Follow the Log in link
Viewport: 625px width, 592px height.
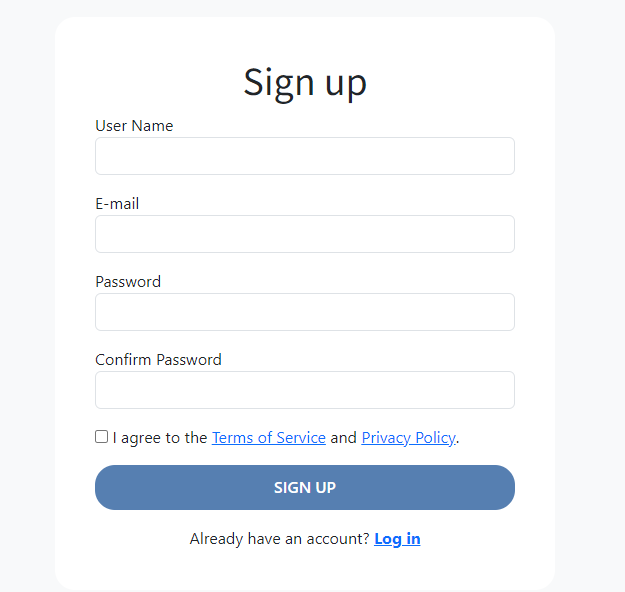pos(397,539)
